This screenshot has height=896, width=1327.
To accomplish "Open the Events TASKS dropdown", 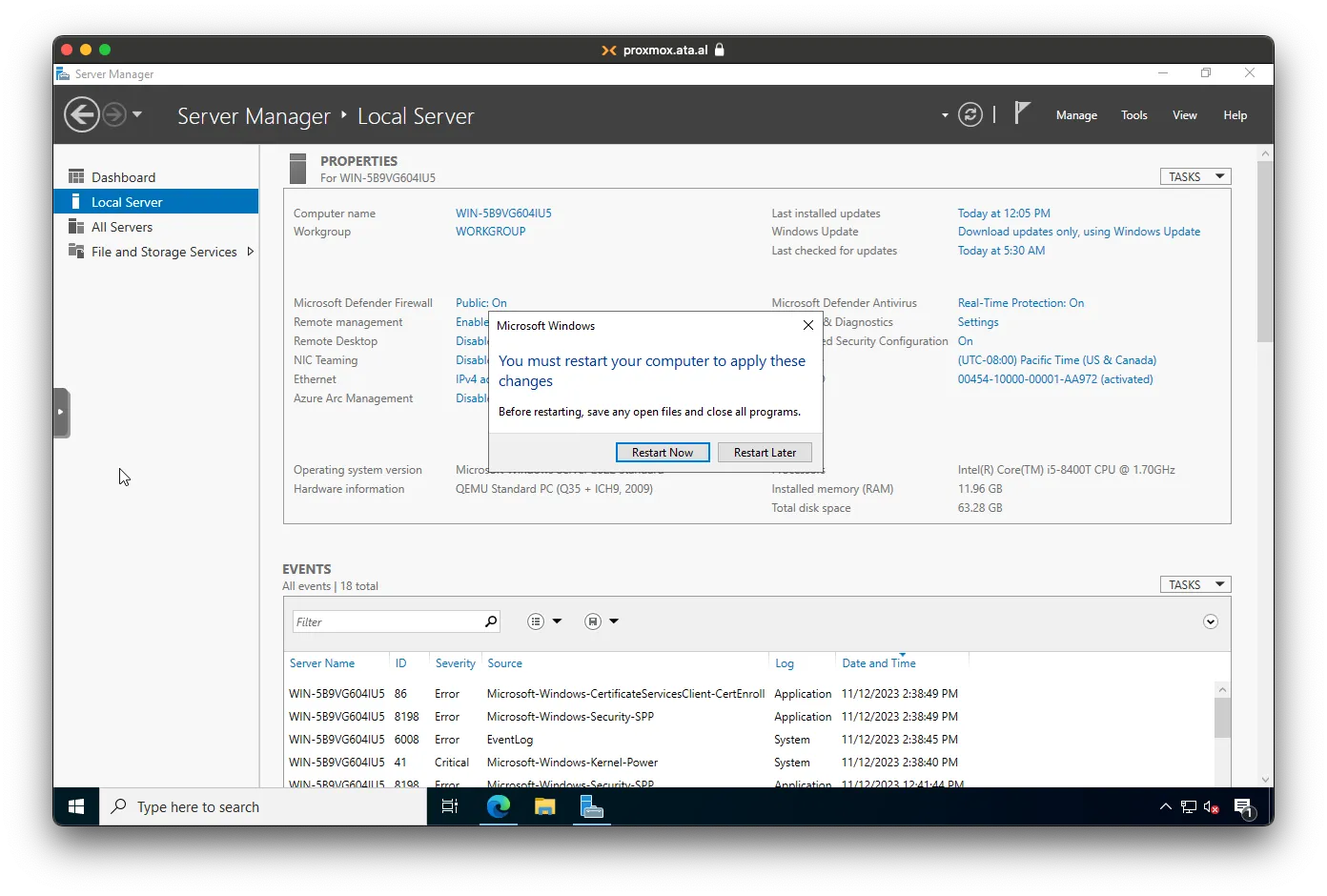I will [x=1195, y=584].
